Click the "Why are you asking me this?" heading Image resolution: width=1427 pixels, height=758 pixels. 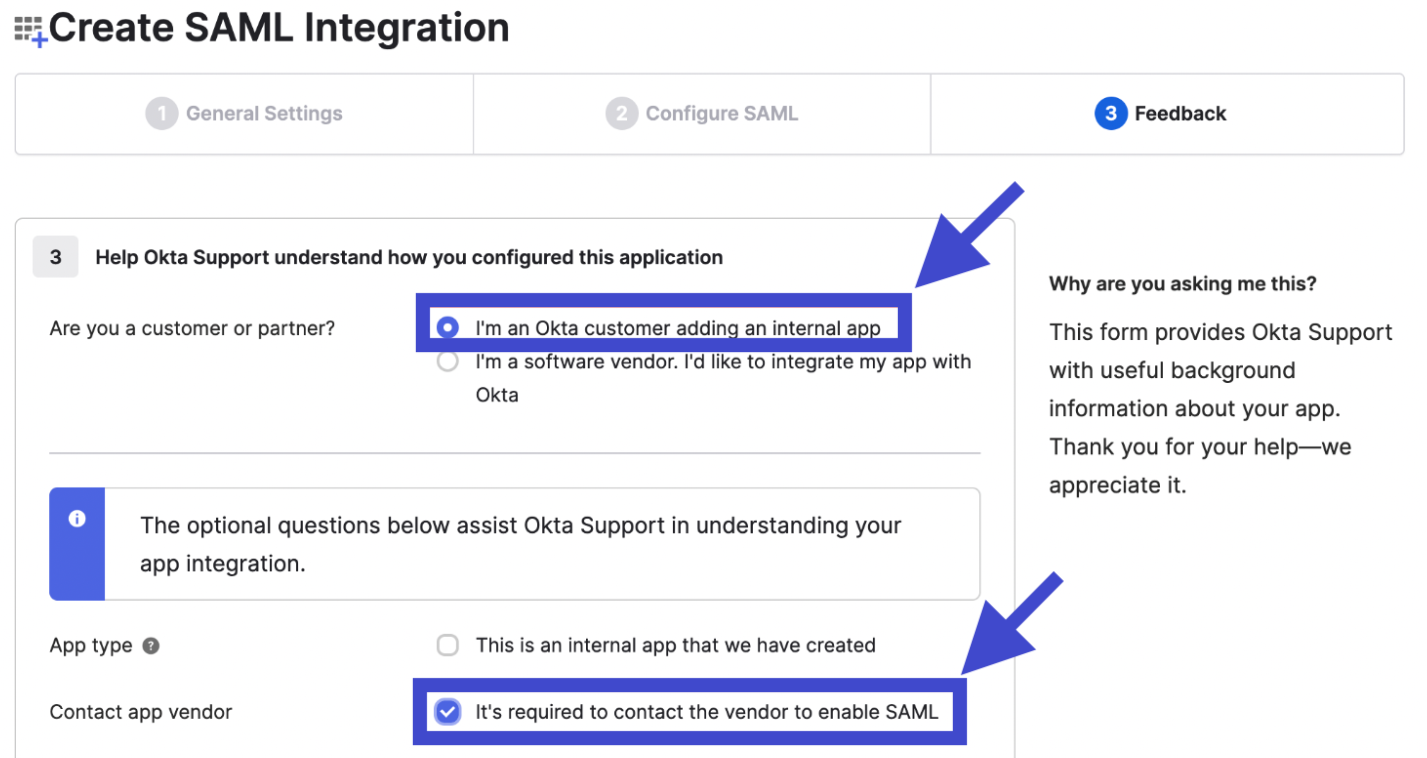pyautogui.click(x=1182, y=284)
